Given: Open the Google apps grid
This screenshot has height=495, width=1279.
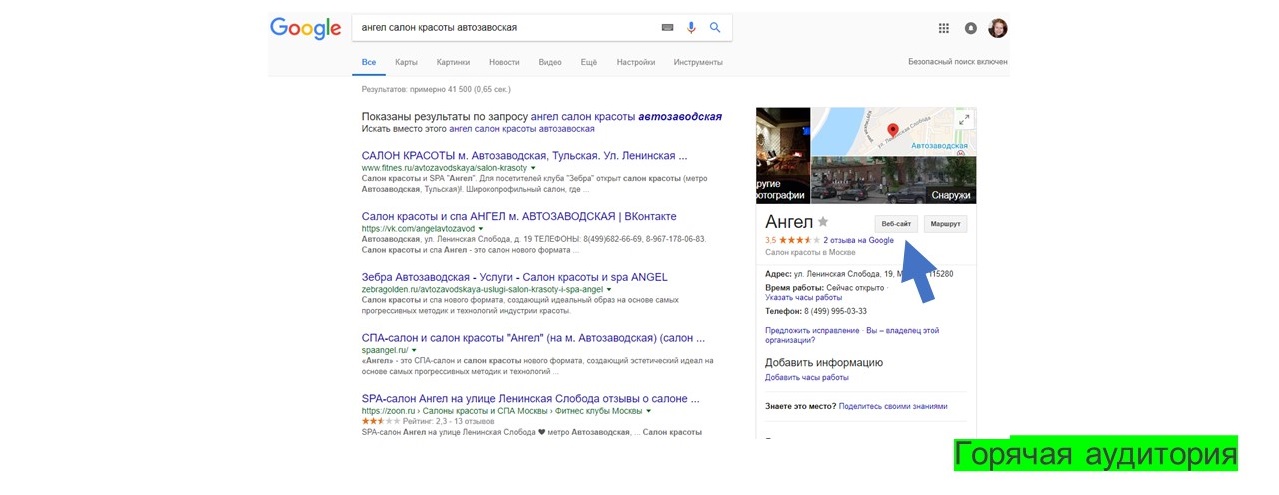Looking at the screenshot, I should [x=943, y=28].
